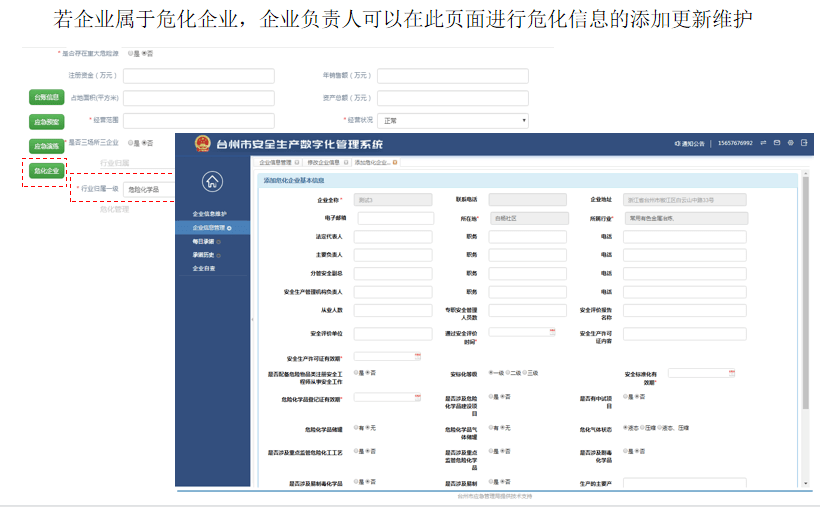Select 是 for 是否有中试项目
820x507 pixels.
[625, 397]
